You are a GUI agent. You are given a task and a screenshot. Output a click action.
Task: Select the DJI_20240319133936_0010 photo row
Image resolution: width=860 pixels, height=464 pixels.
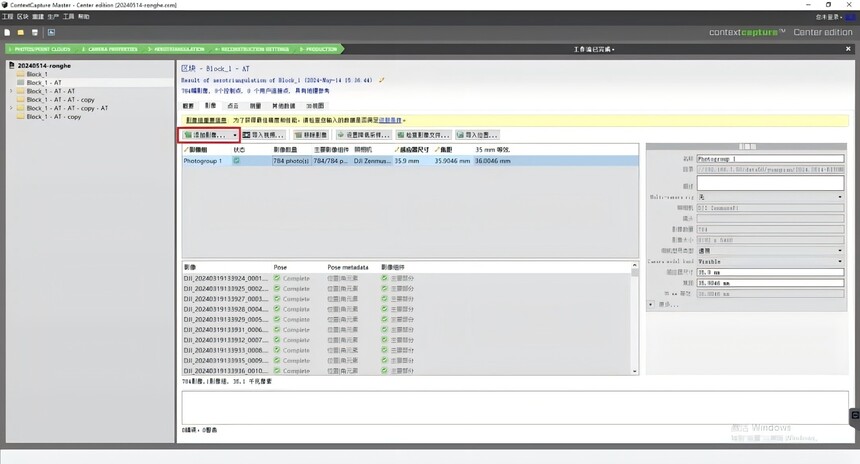[x=406, y=371]
